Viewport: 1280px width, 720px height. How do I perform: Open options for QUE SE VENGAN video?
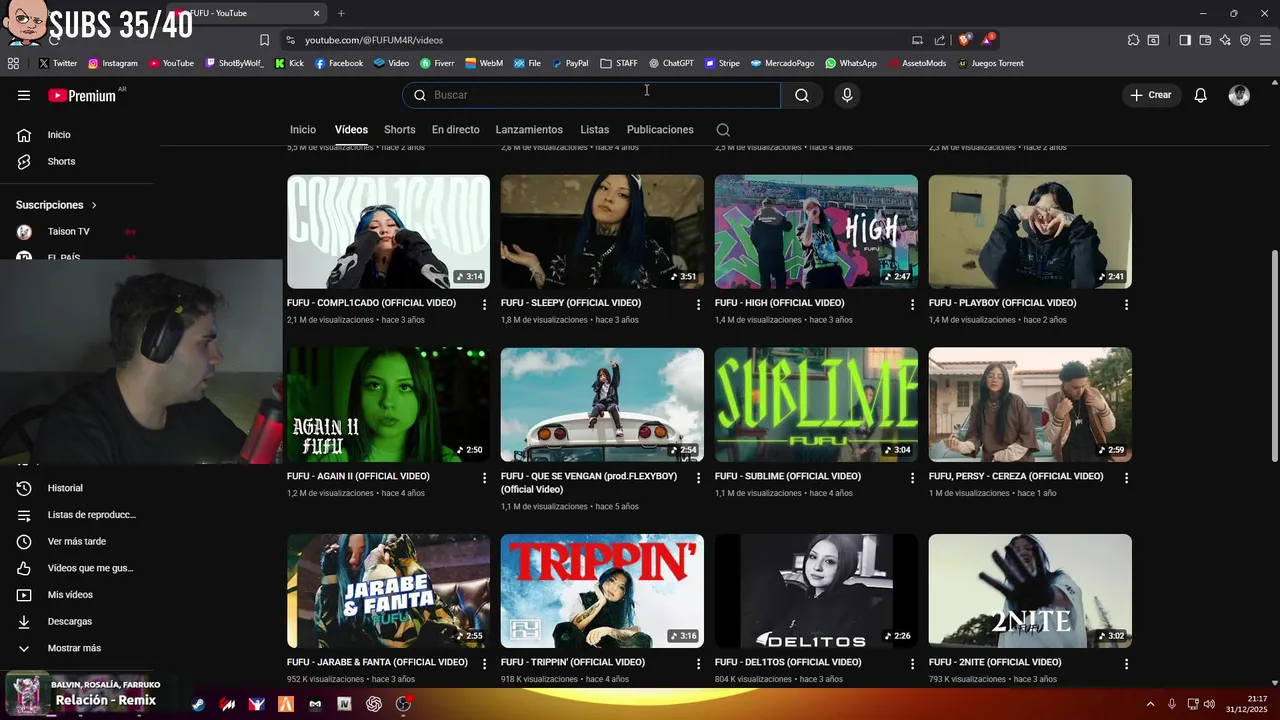click(699, 478)
